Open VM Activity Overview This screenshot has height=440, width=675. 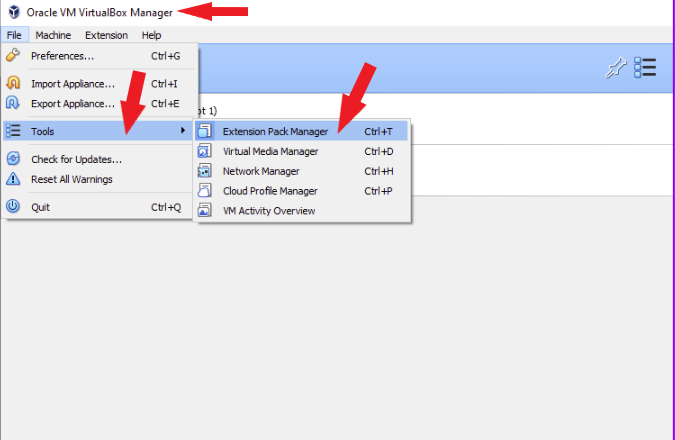tap(301, 211)
